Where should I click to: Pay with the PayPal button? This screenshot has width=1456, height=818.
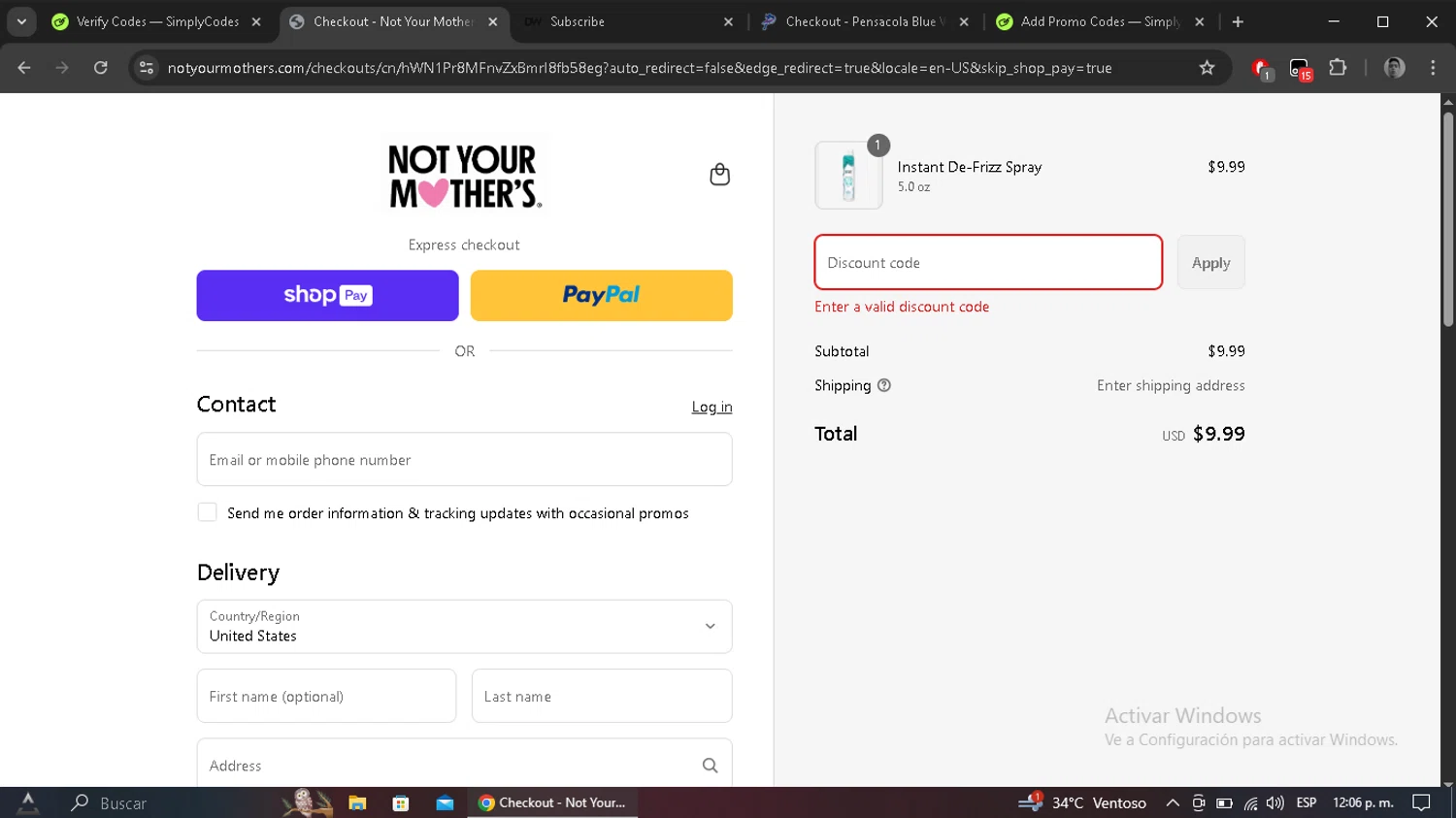(x=601, y=295)
